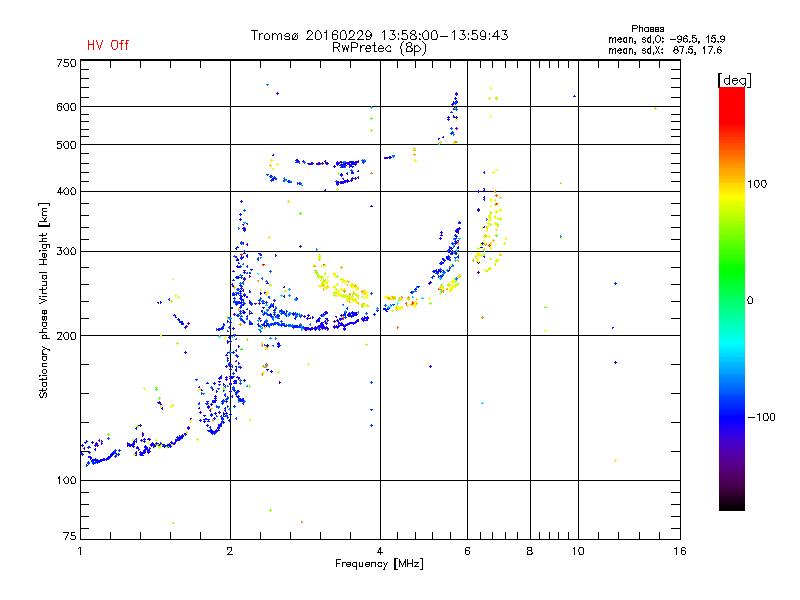This screenshot has width=800, height=600.
Task: Click the 'Frequency [MHz]' axis label
Action: 379,564
